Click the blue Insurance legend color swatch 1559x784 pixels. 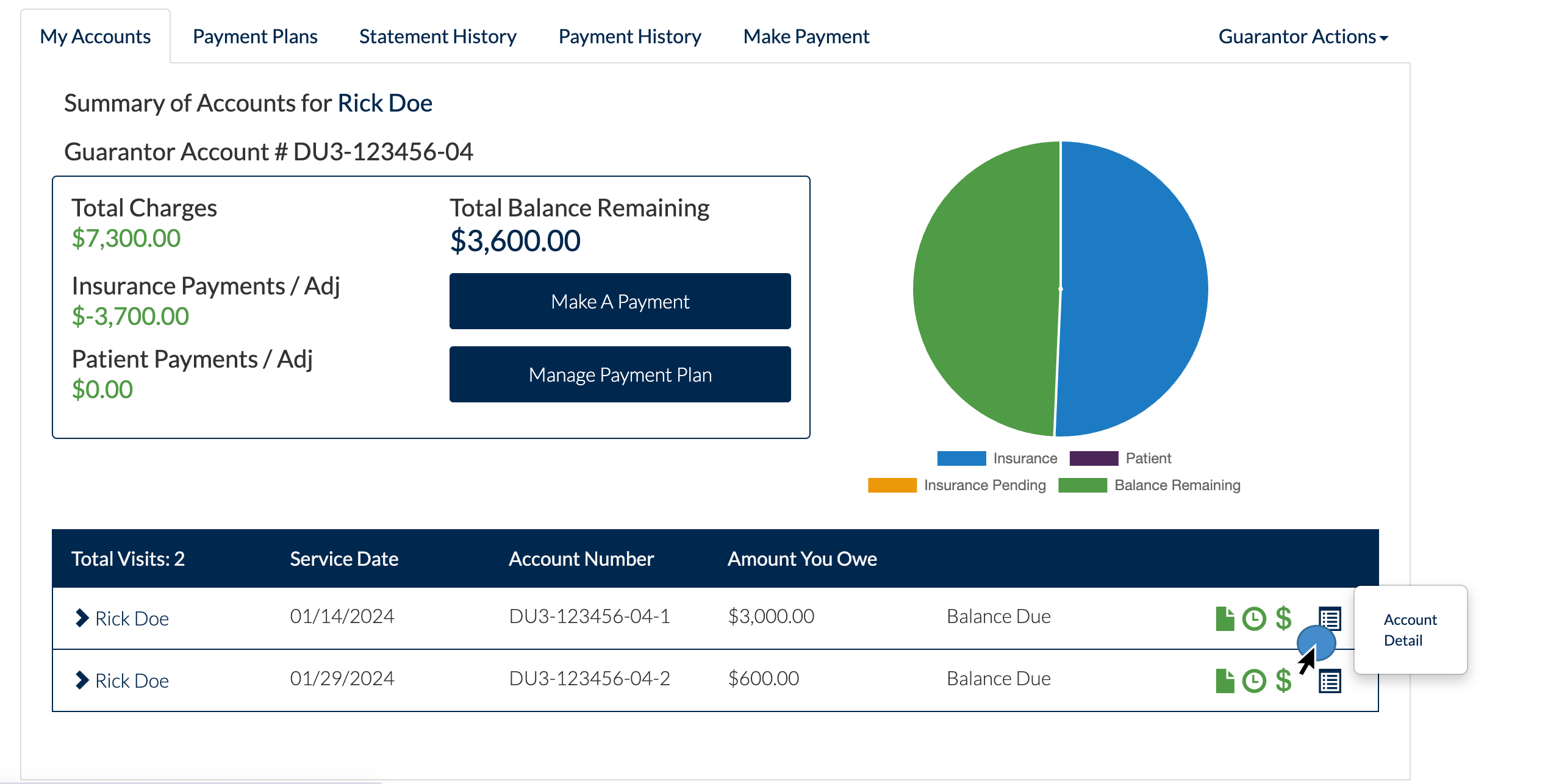[961, 457]
